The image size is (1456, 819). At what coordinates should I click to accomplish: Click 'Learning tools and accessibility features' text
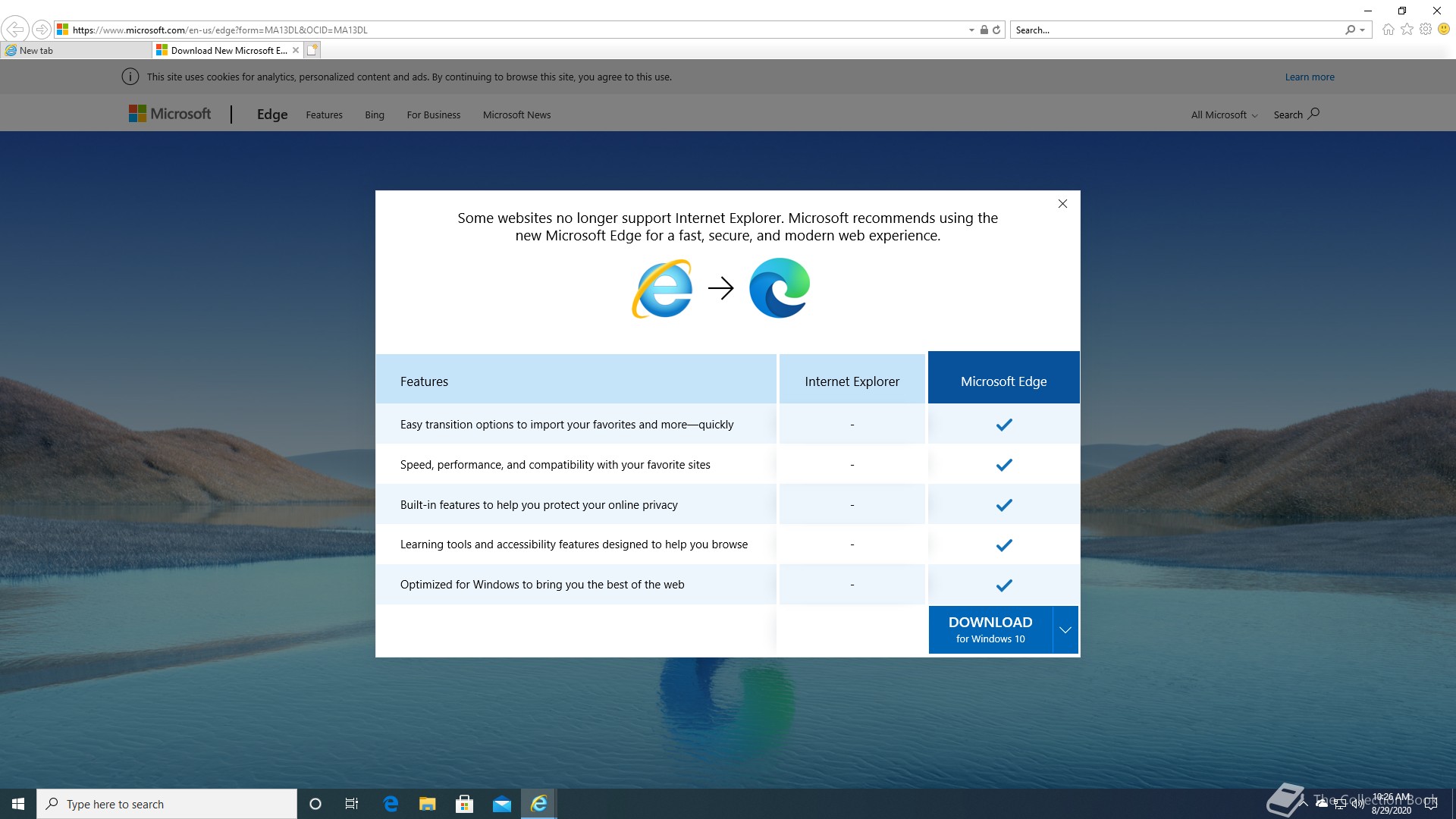click(x=574, y=544)
